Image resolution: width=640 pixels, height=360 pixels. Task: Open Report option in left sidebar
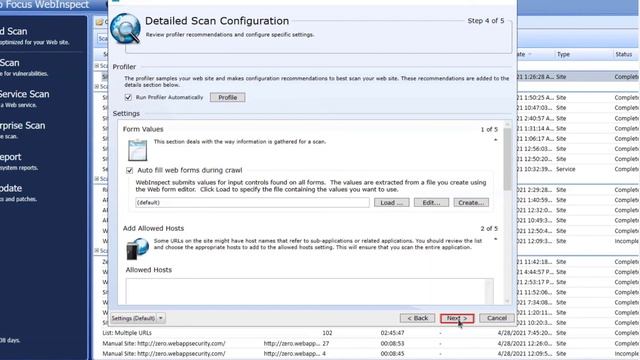[18, 161]
